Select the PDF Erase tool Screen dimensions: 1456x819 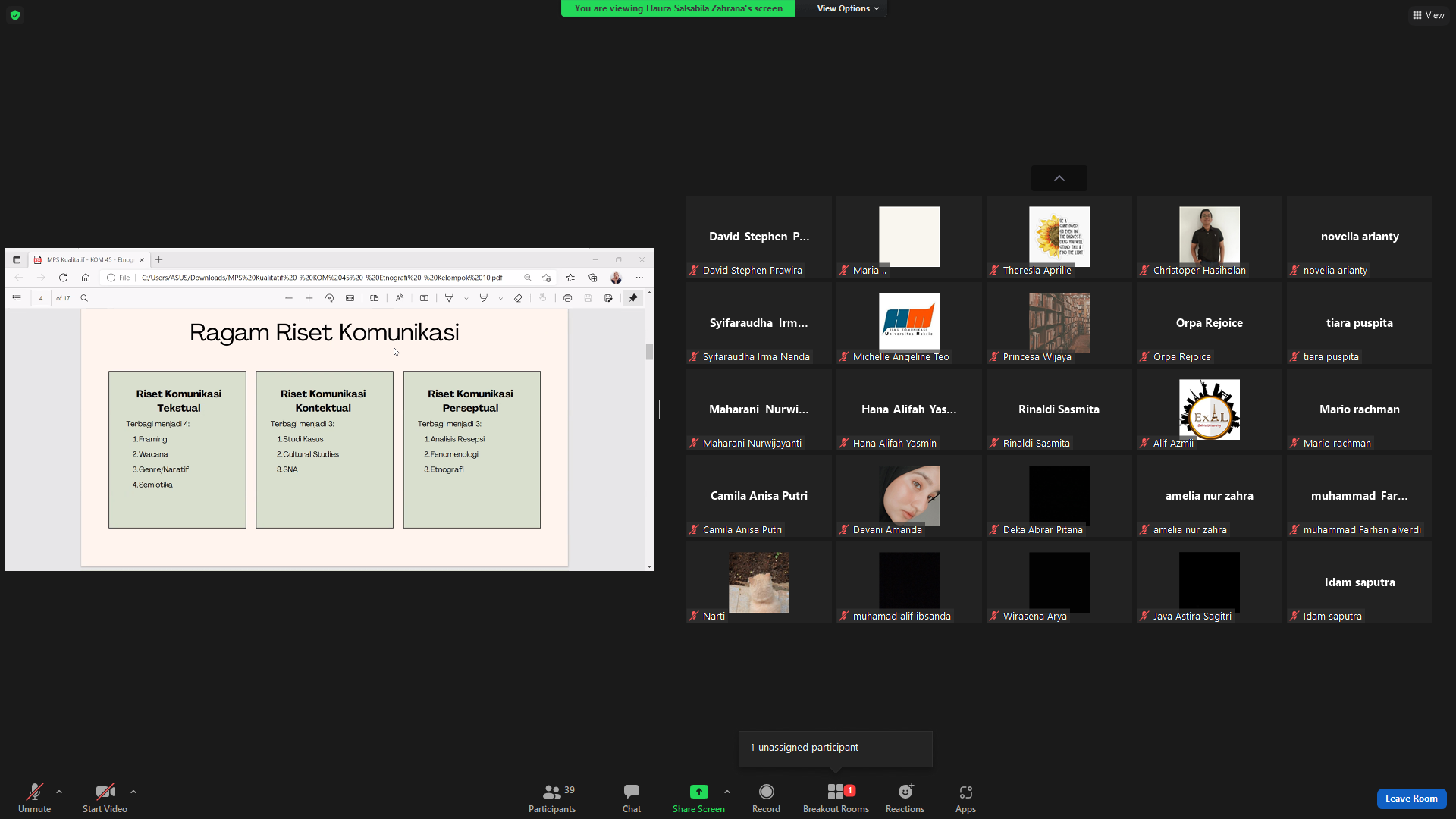pyautogui.click(x=518, y=298)
